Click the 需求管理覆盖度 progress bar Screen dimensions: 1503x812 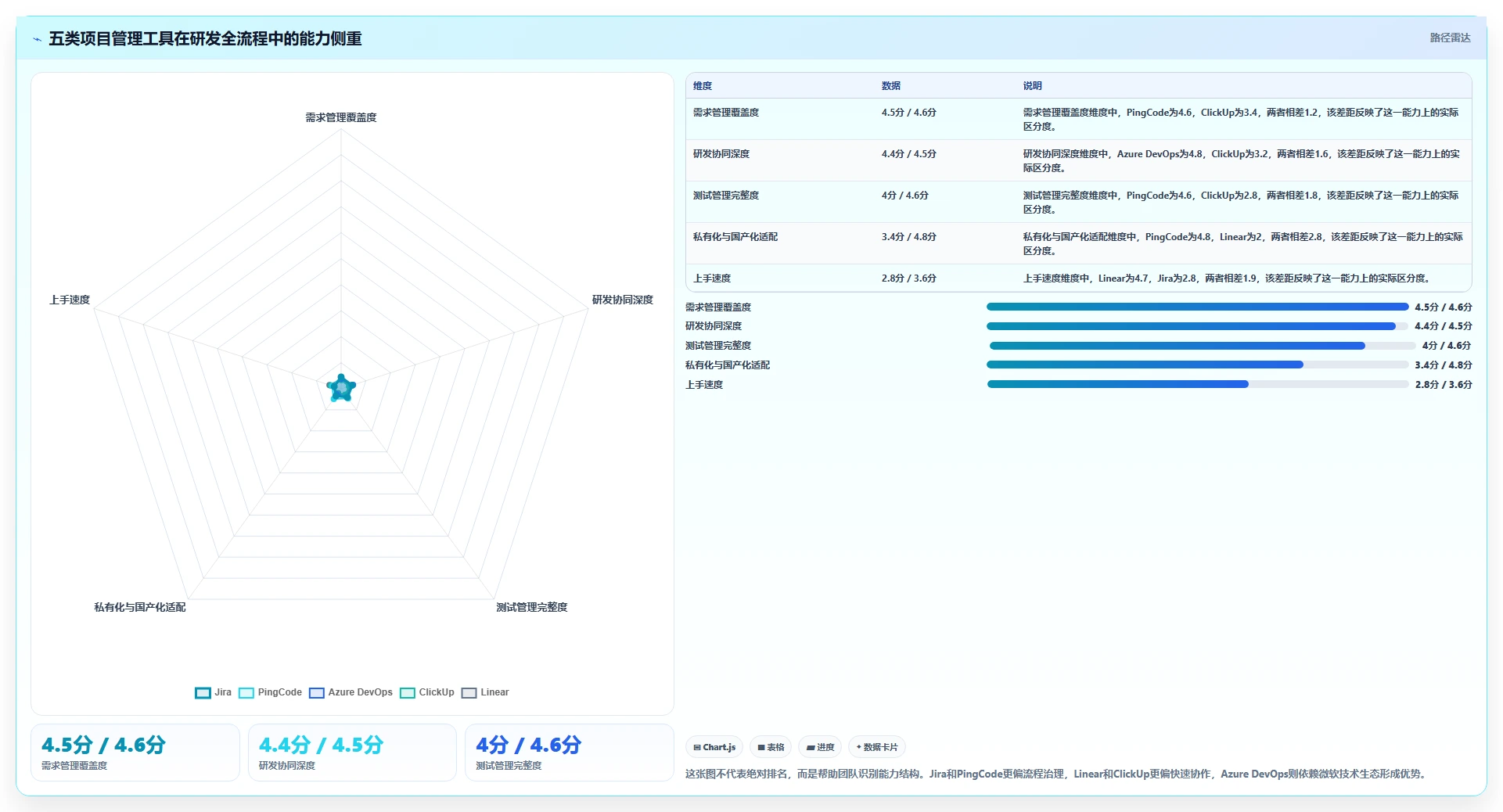tap(1197, 307)
